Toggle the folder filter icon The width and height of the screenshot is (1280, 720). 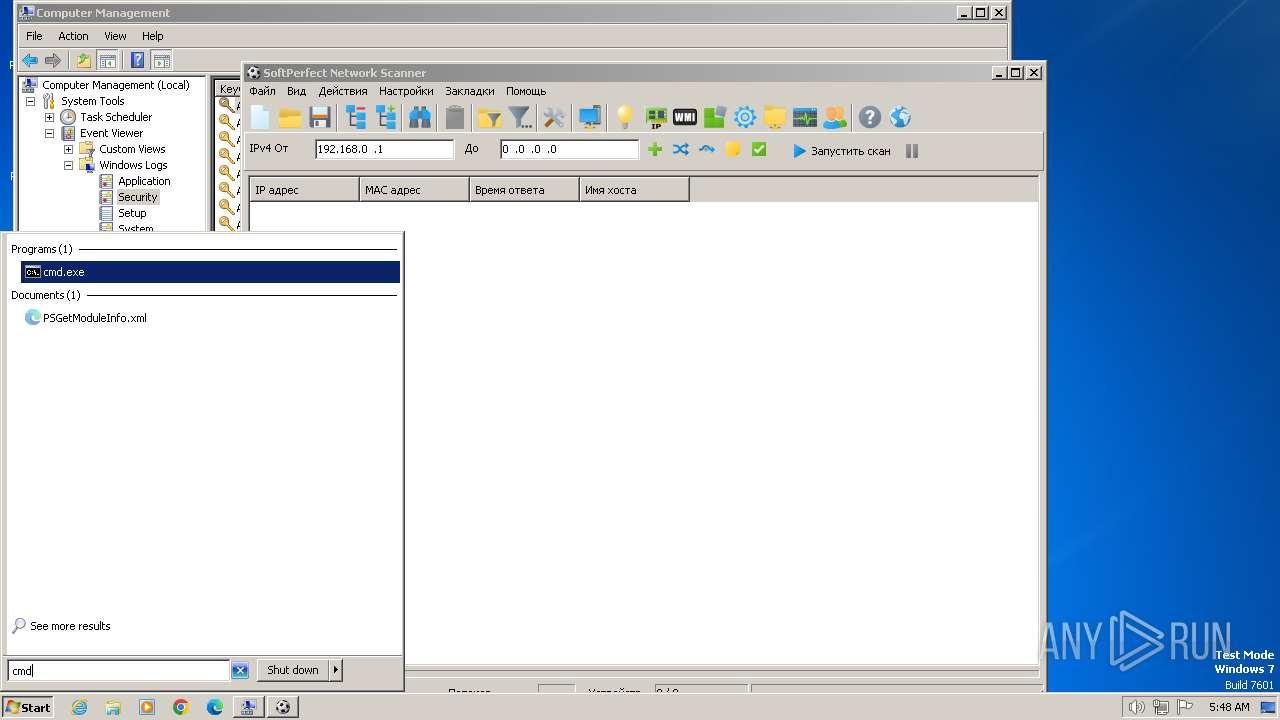click(489, 118)
